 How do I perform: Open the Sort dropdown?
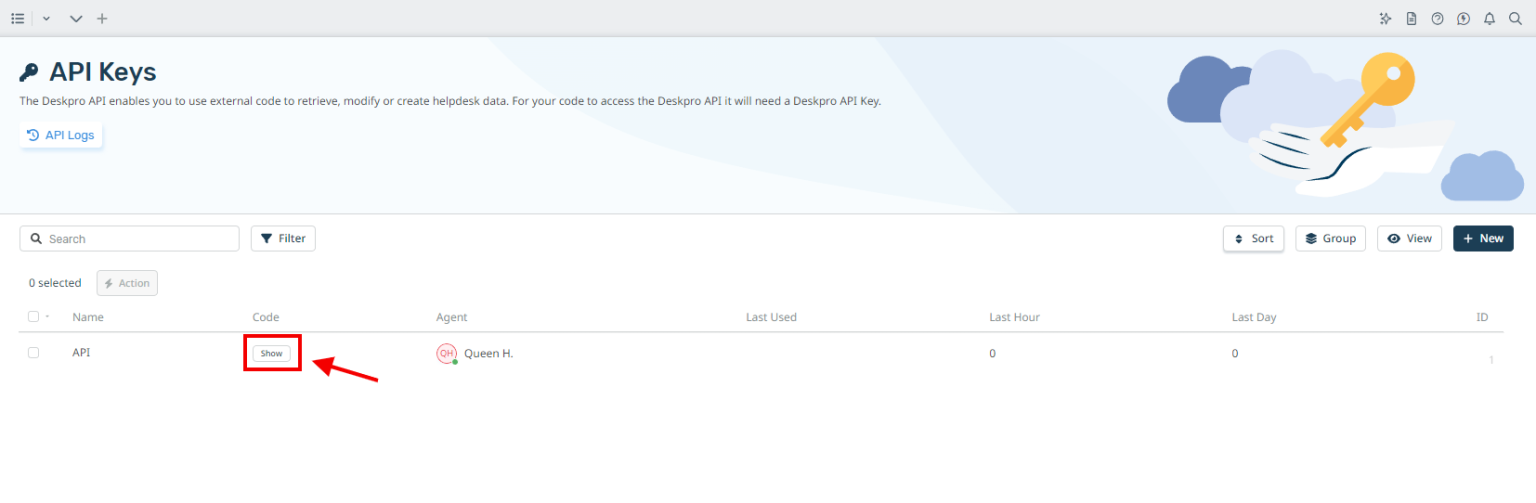click(x=1253, y=238)
